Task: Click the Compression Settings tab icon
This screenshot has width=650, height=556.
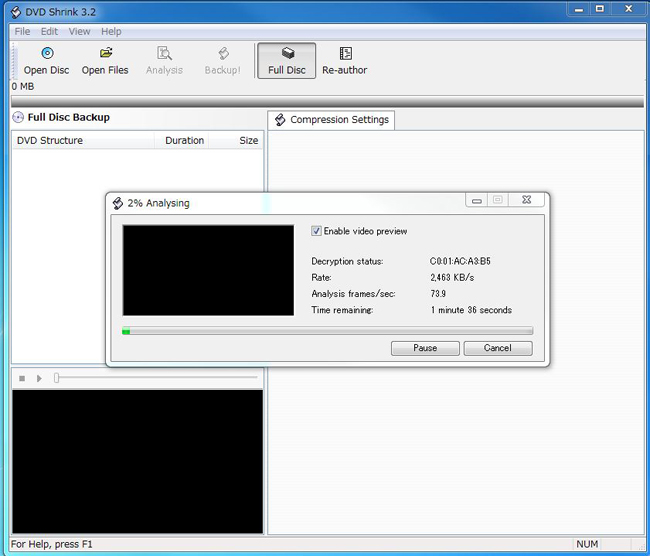Action: tap(280, 120)
